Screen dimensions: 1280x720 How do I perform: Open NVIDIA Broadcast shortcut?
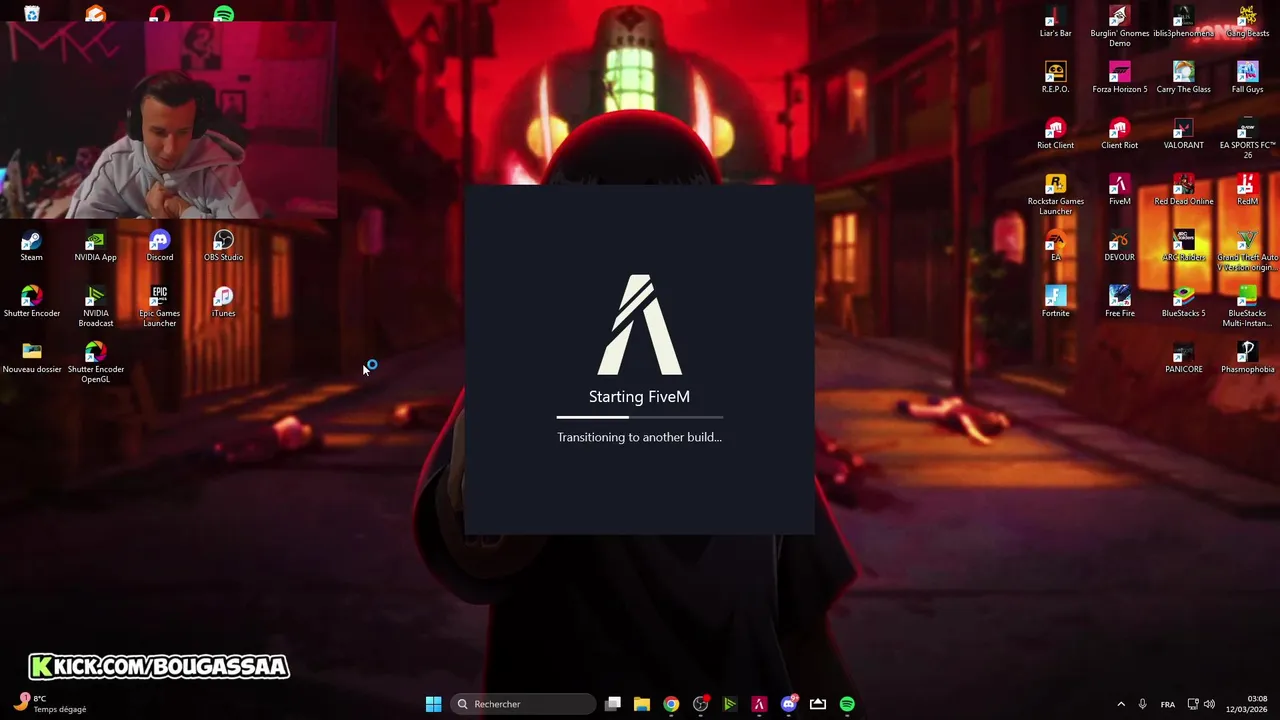(95, 307)
